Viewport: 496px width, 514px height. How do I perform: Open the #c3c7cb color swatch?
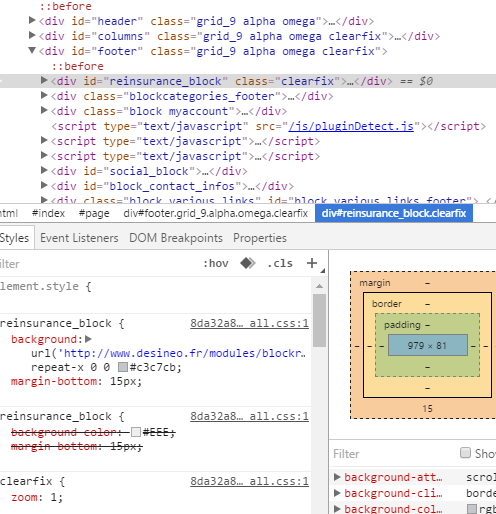tap(123, 367)
